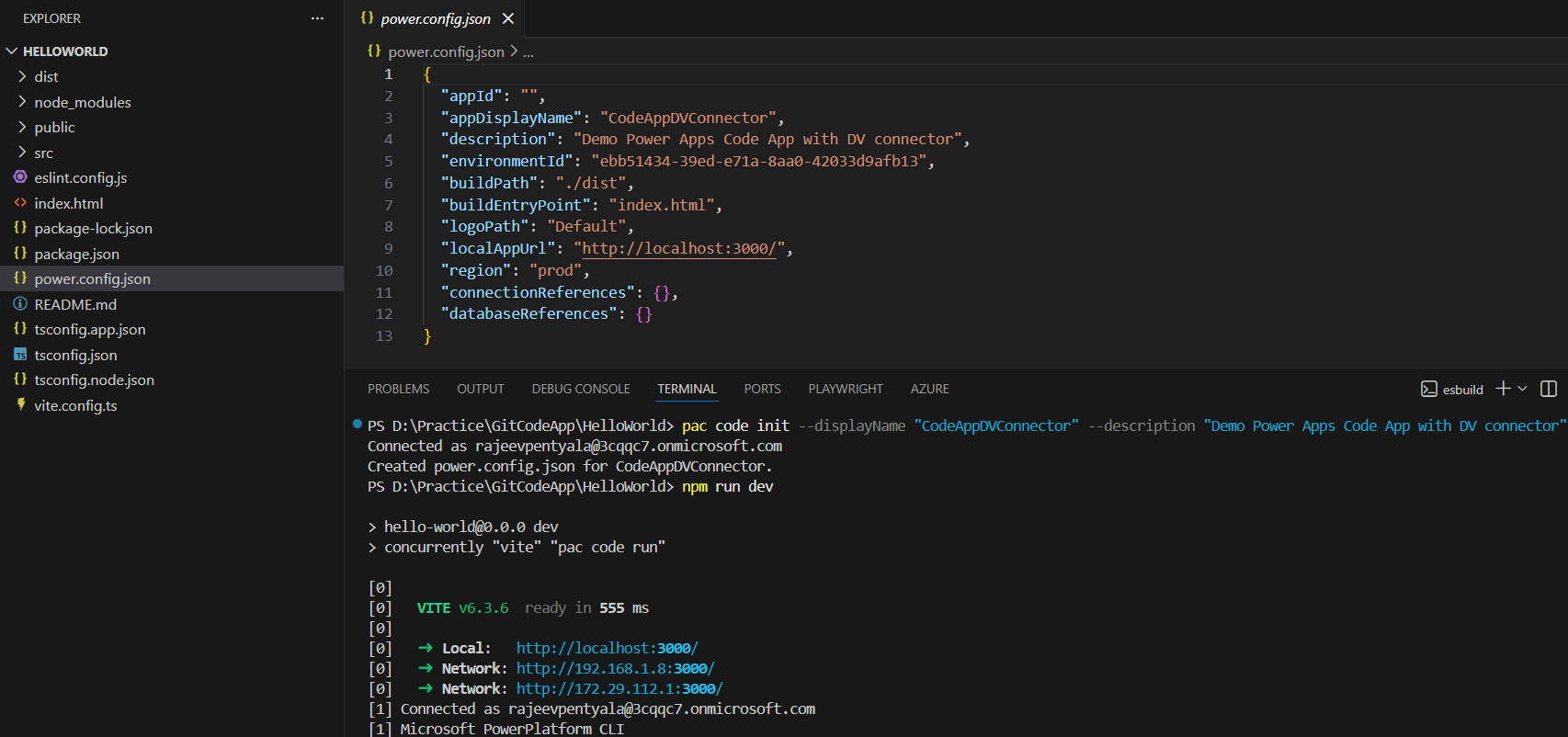The image size is (1568, 737).
Task: Collapse the HELLOWORLD root folder
Action: 64,51
